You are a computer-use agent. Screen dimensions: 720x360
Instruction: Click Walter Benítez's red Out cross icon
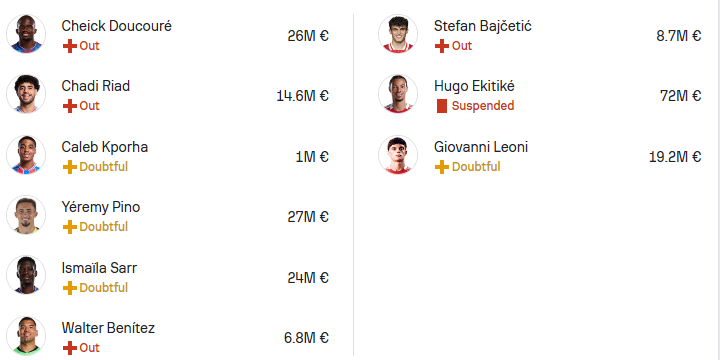click(69, 348)
